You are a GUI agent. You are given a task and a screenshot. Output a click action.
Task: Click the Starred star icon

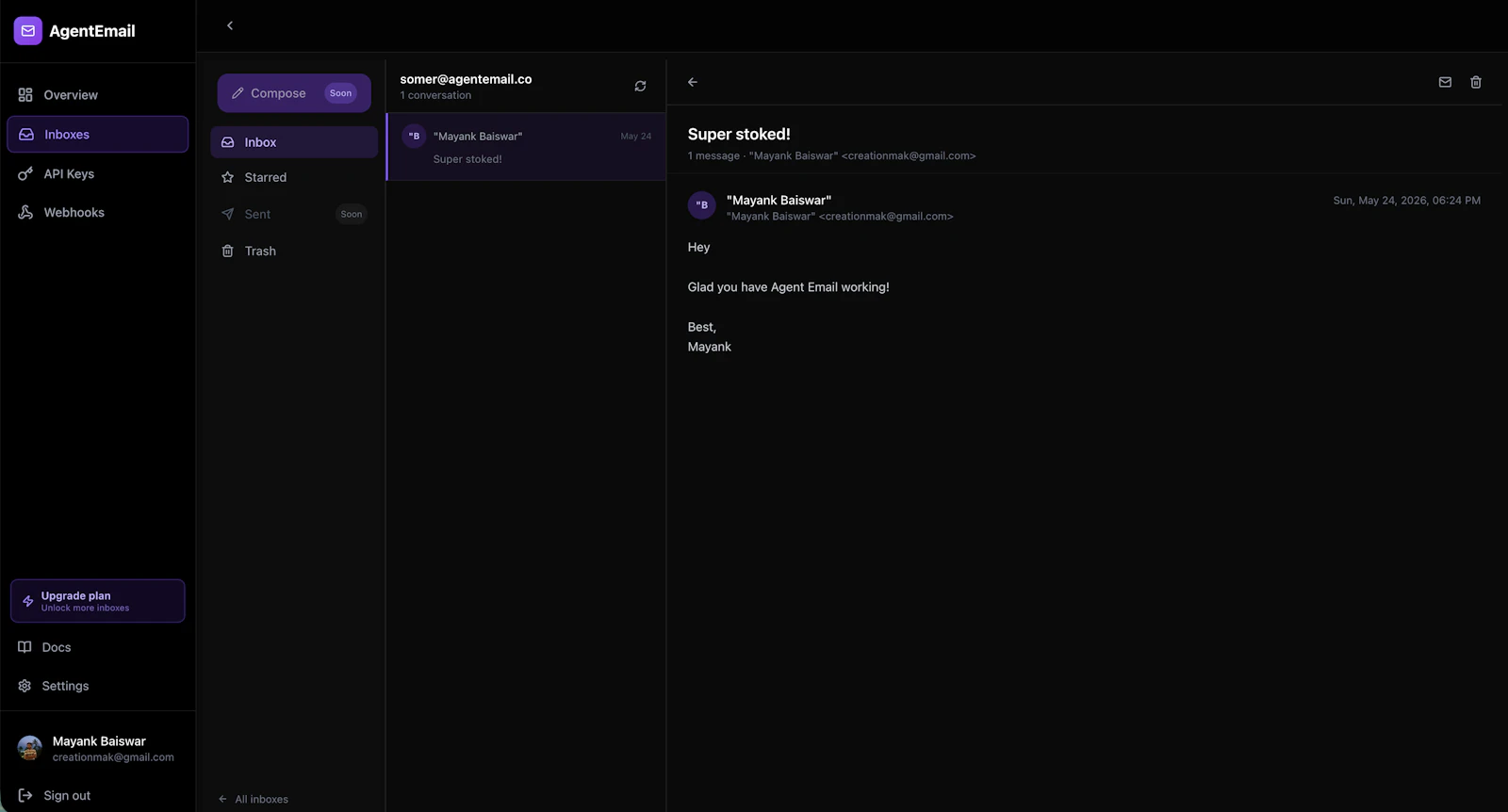click(227, 177)
